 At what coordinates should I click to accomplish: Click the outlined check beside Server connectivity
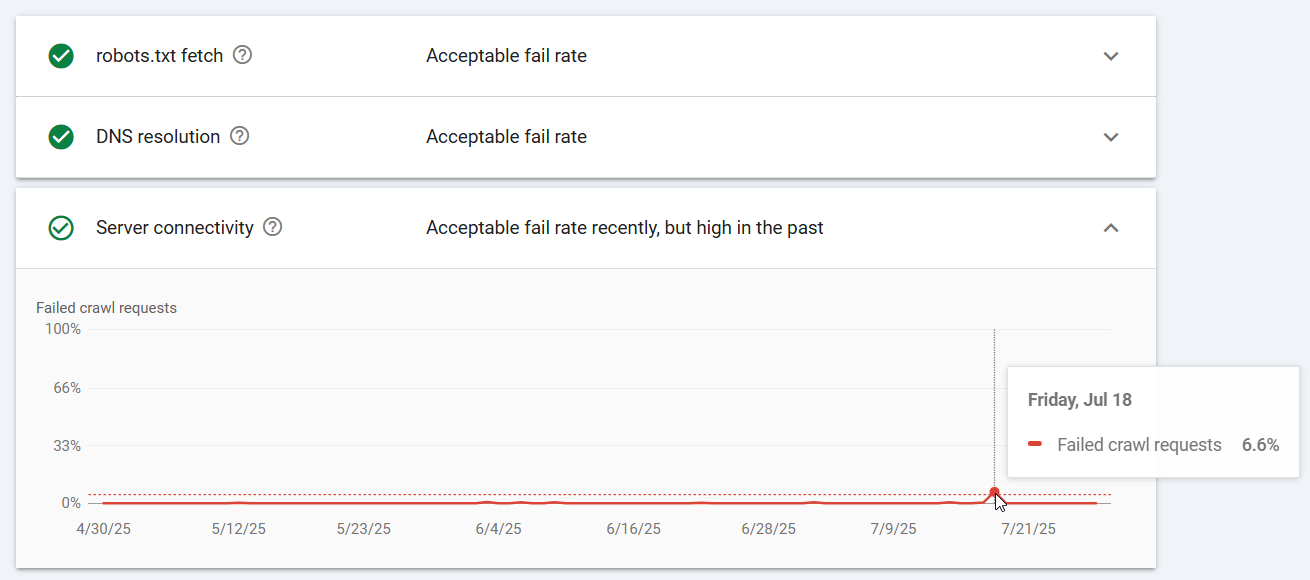[61, 228]
